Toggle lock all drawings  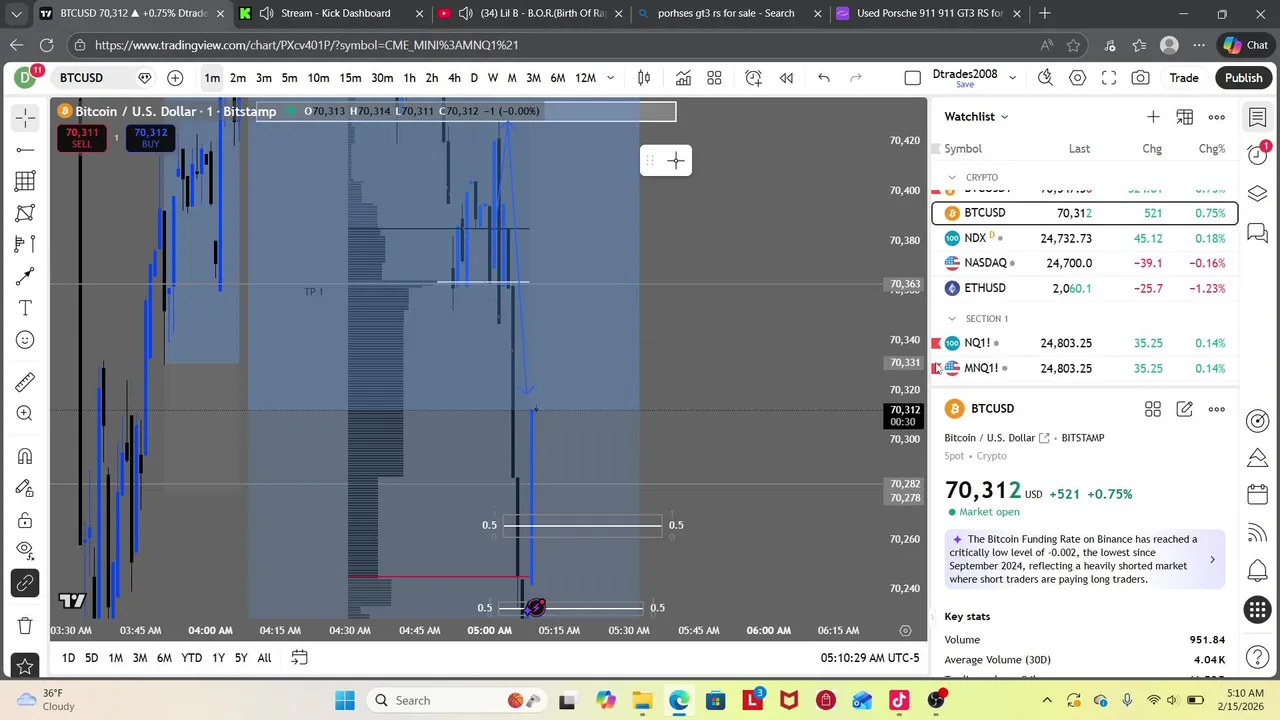pos(25,520)
